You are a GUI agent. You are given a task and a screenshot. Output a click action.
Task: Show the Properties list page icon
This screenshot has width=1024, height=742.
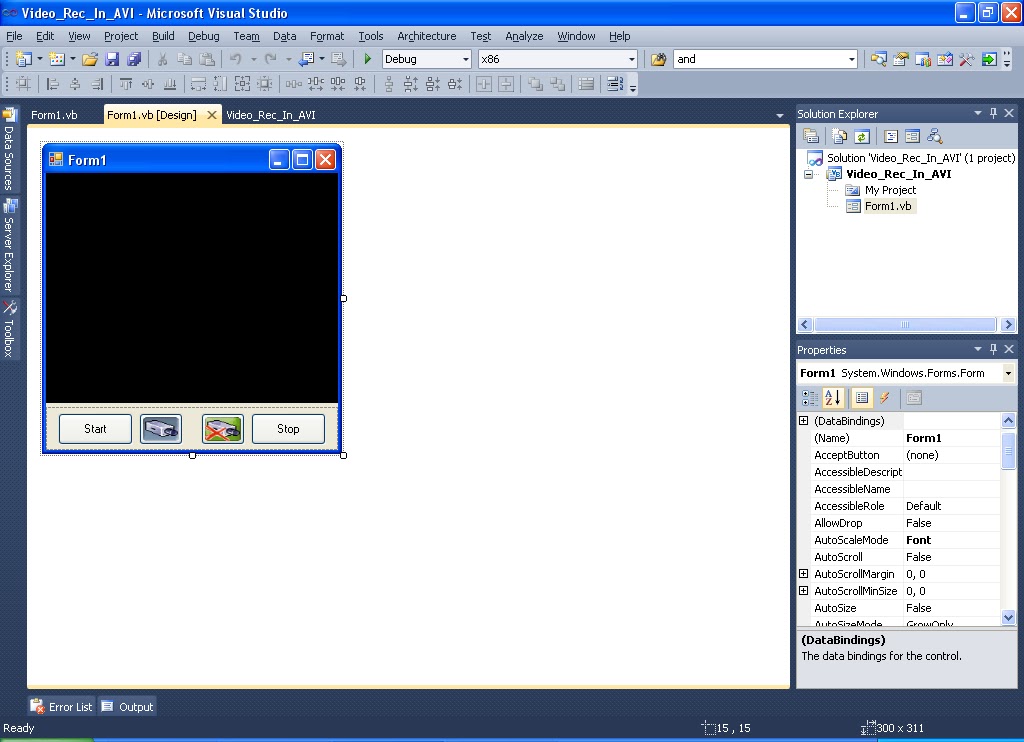862,398
